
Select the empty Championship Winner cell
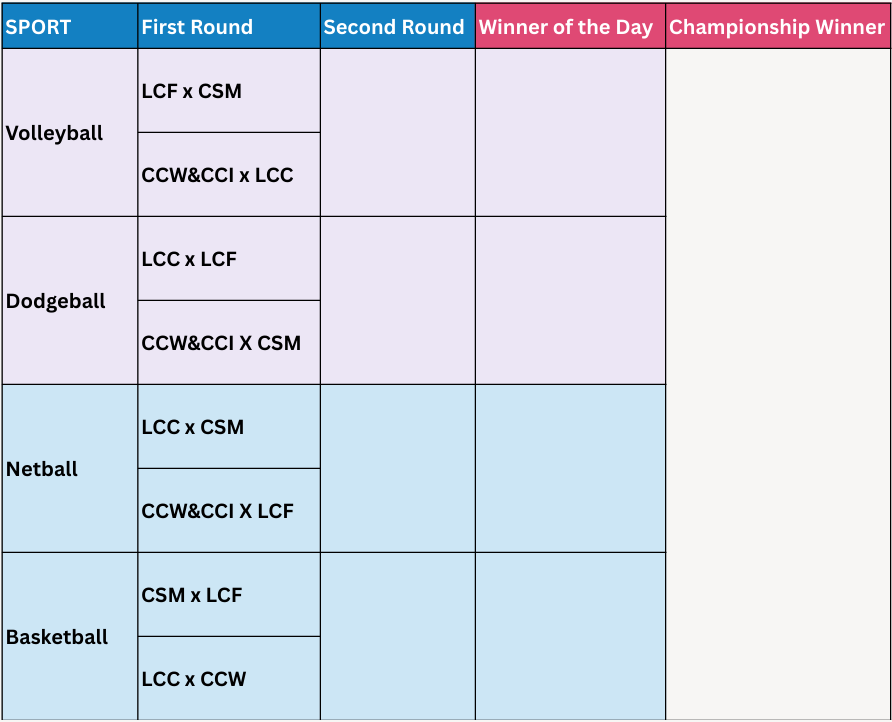(778, 385)
